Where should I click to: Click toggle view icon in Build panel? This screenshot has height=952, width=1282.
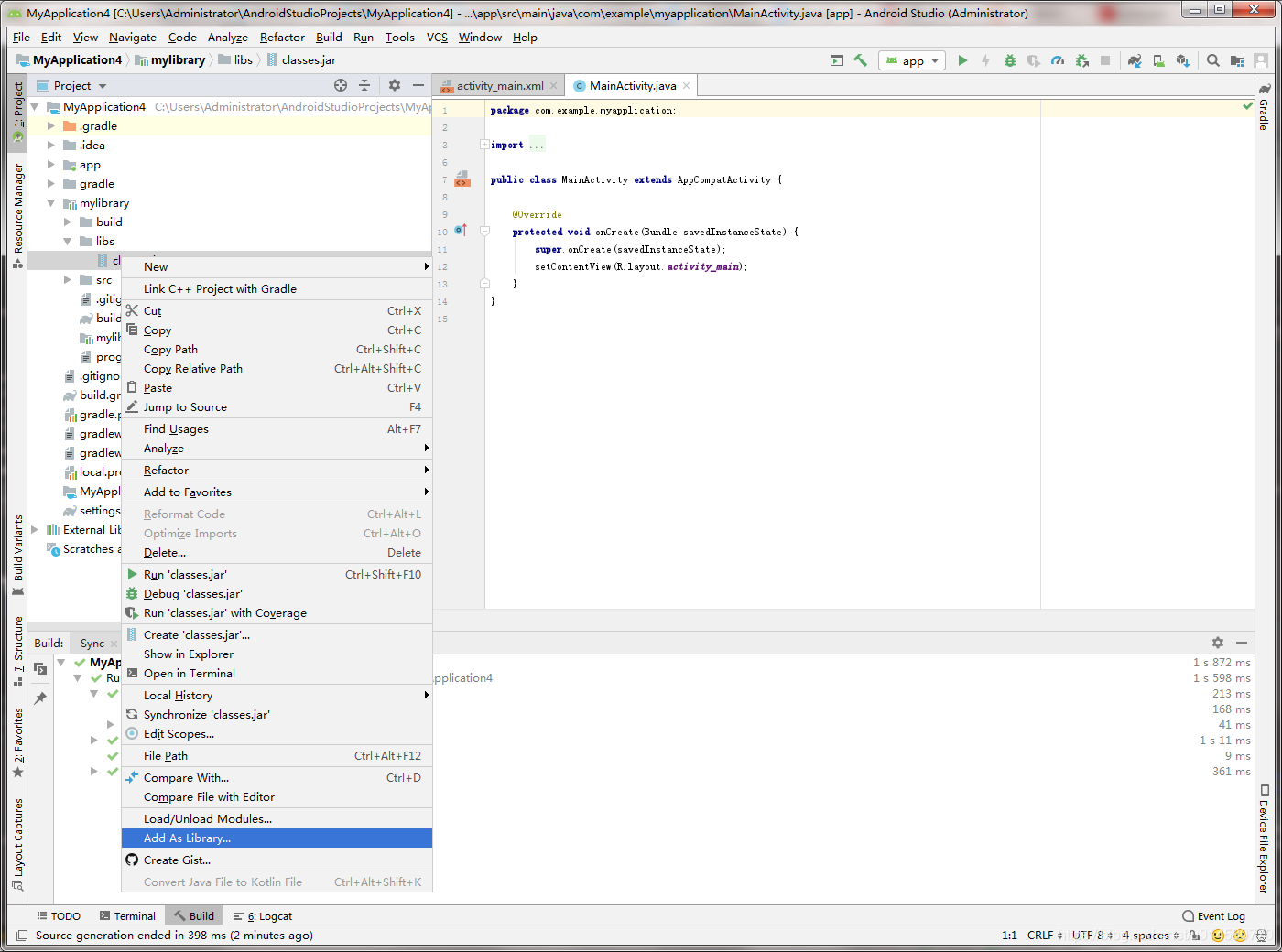40,669
